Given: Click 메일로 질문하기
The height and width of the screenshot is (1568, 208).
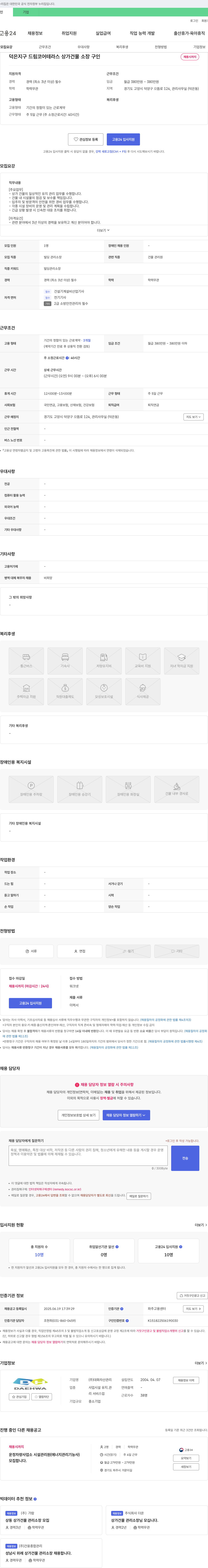Looking at the screenshot, I should click(139, 1196).
